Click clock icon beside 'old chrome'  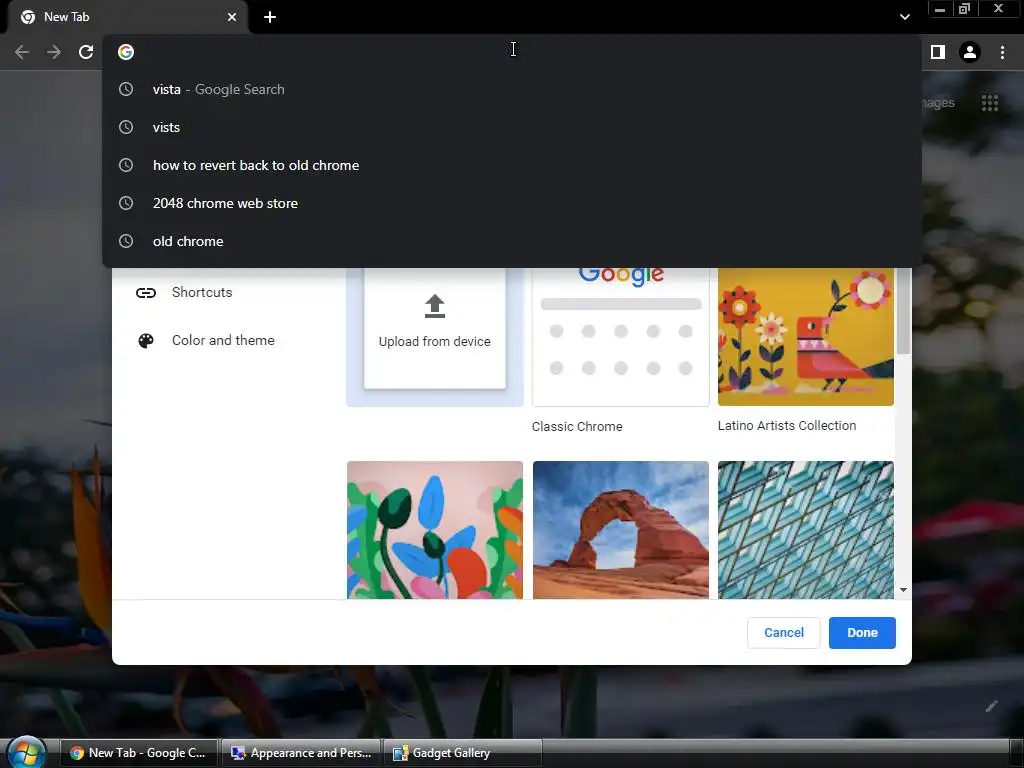click(126, 241)
